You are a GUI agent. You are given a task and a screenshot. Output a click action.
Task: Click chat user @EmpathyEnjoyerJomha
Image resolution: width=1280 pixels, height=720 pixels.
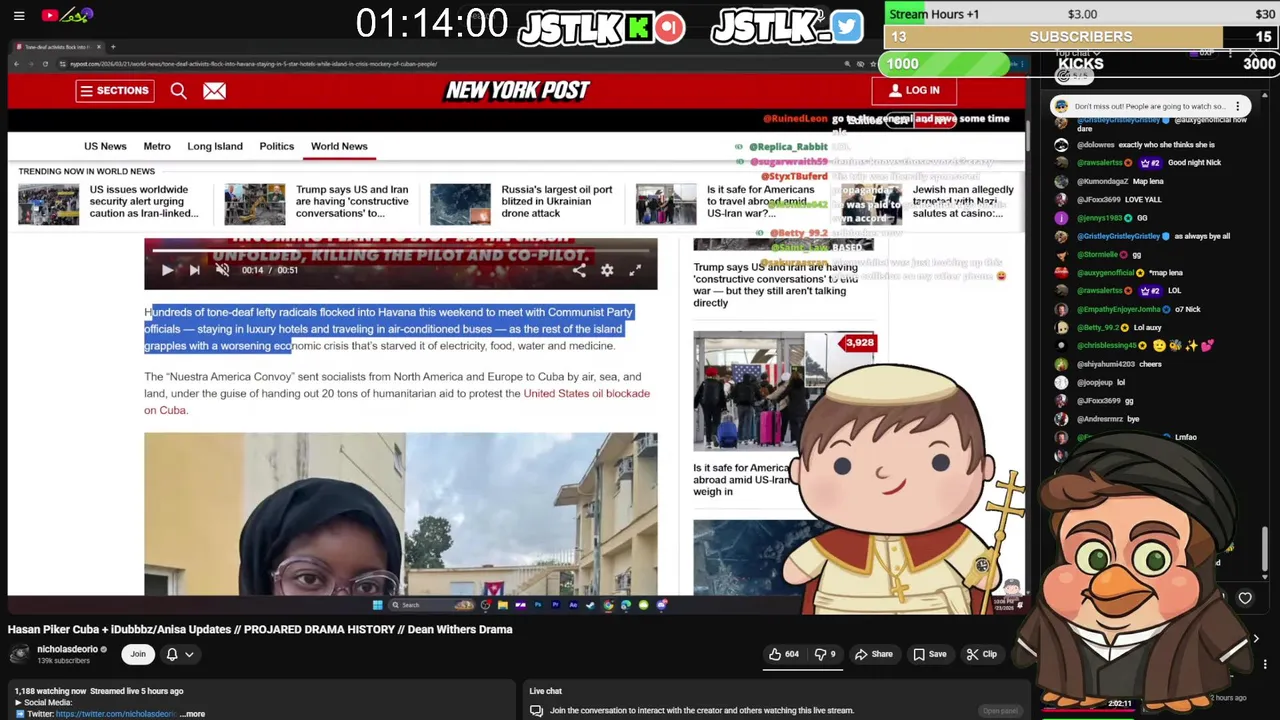(x=1118, y=310)
